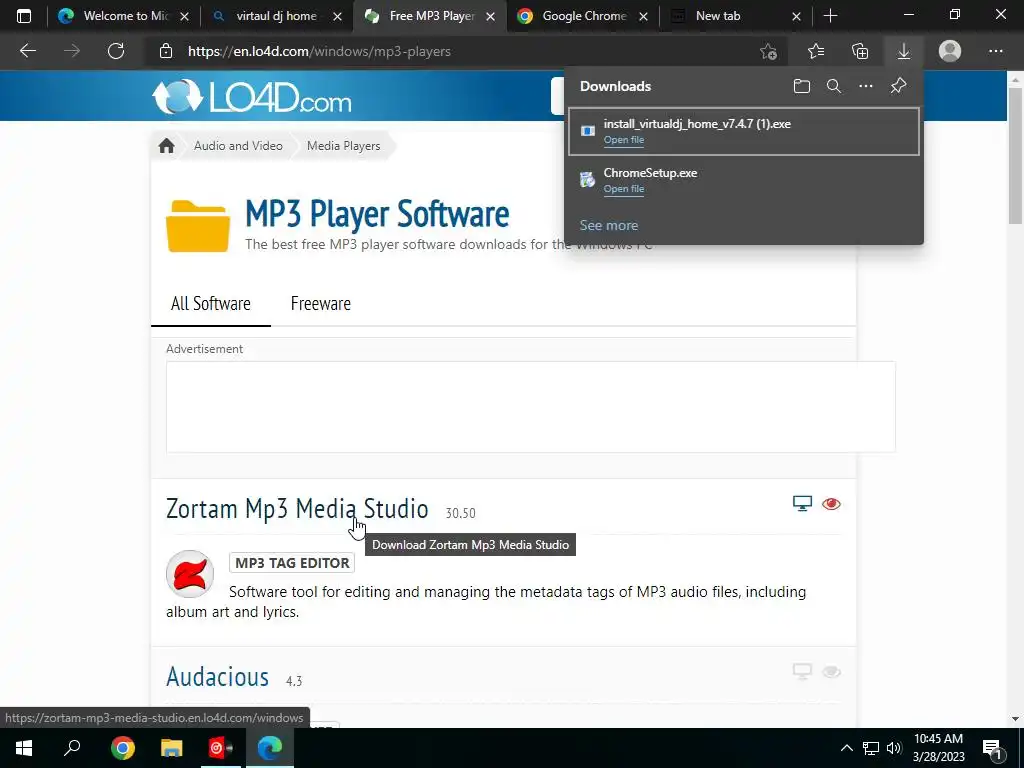Open network status tray icon
Viewport: 1024px width, 768px height.
click(x=871, y=748)
